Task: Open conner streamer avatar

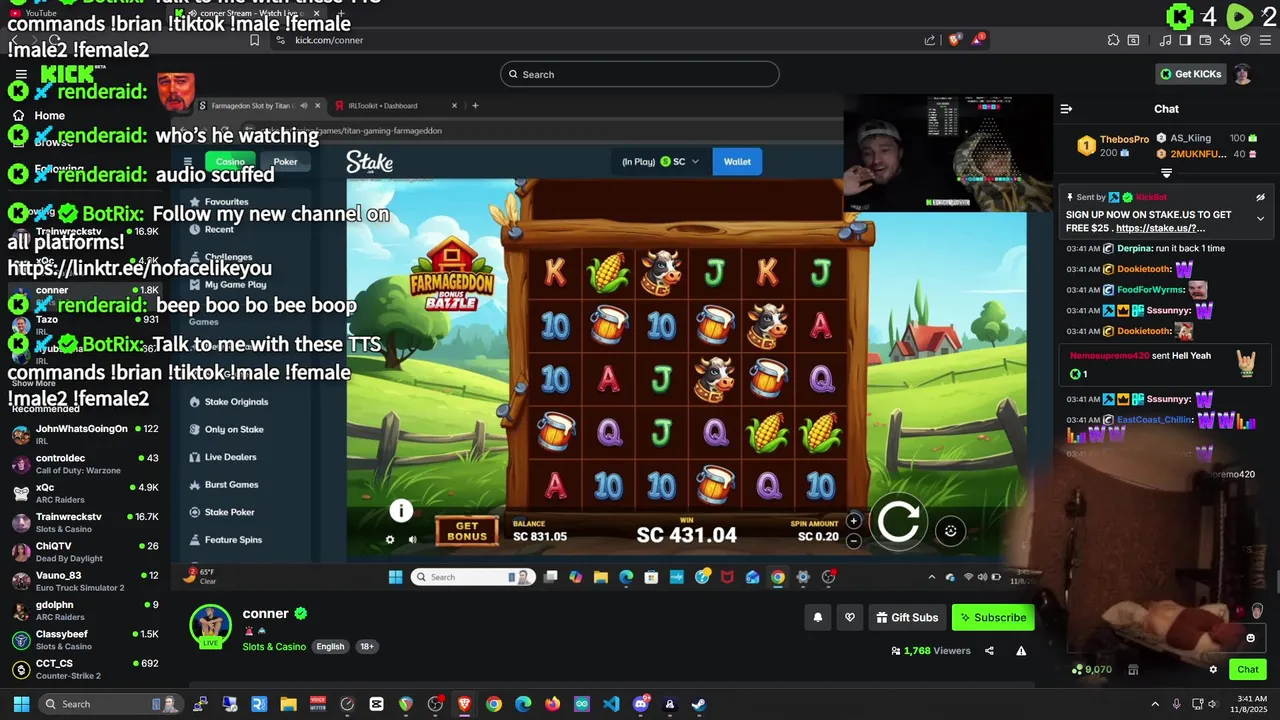Action: (210, 626)
